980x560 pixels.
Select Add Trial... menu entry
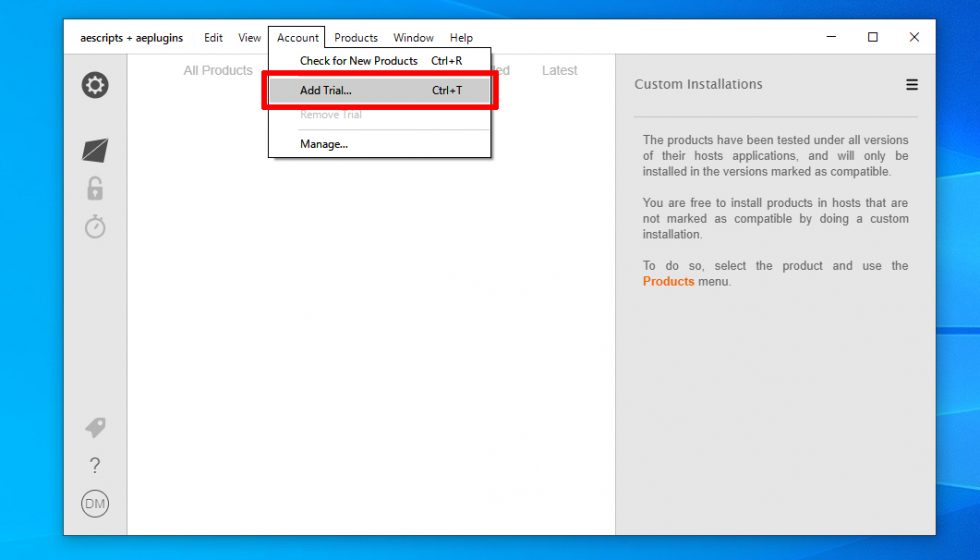[379, 90]
